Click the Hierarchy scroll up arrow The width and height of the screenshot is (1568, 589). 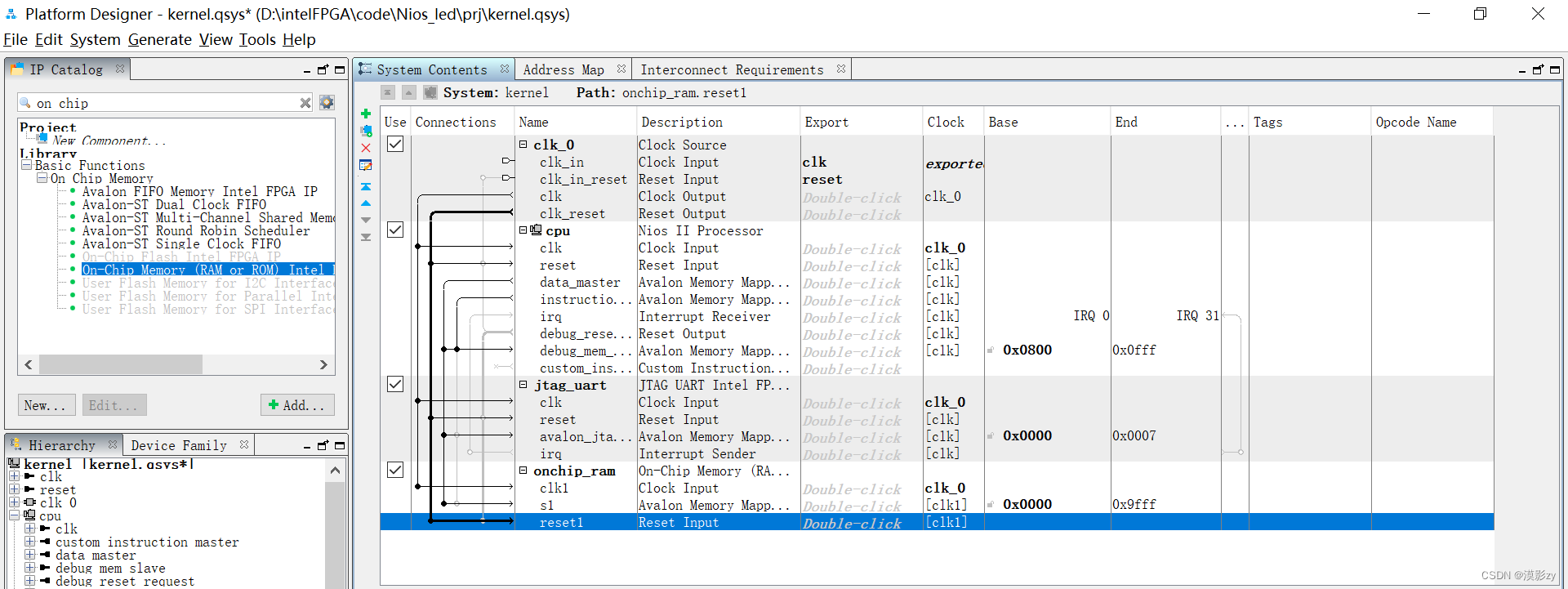click(x=335, y=470)
